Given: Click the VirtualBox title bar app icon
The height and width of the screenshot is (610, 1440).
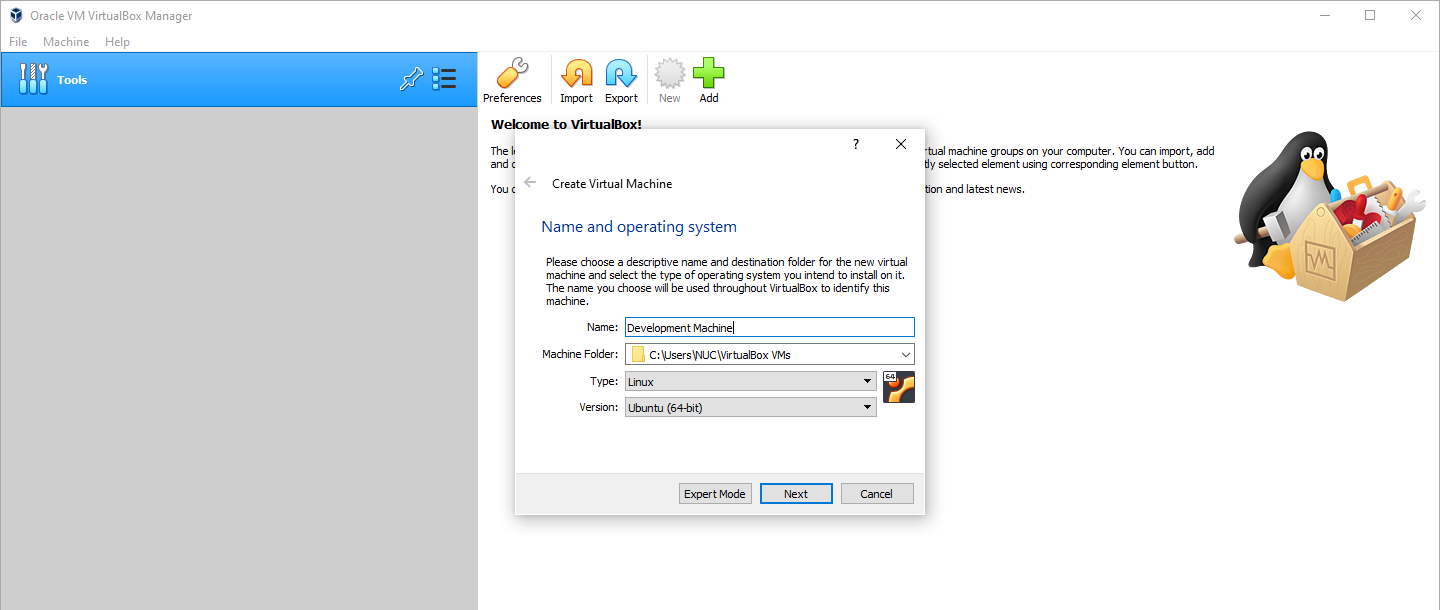Looking at the screenshot, I should [x=16, y=15].
